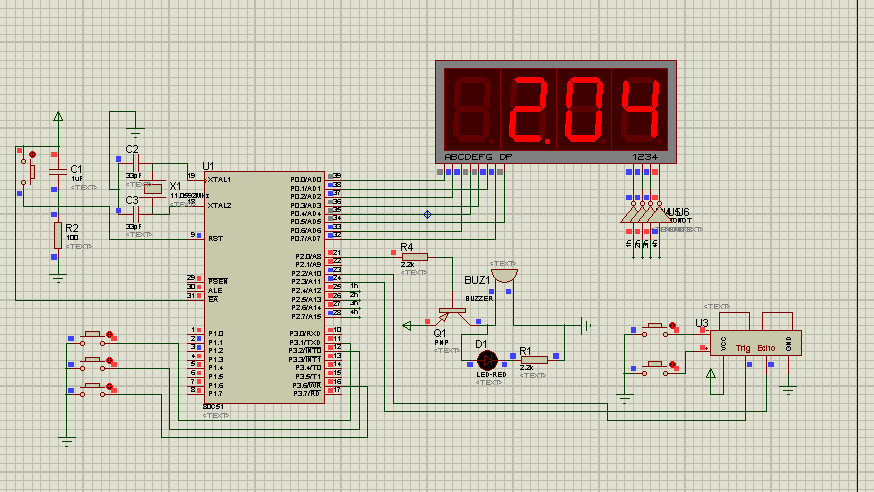Select the power terminal above capacitor C1
Viewport: 874px width, 492px height.
tap(58, 116)
